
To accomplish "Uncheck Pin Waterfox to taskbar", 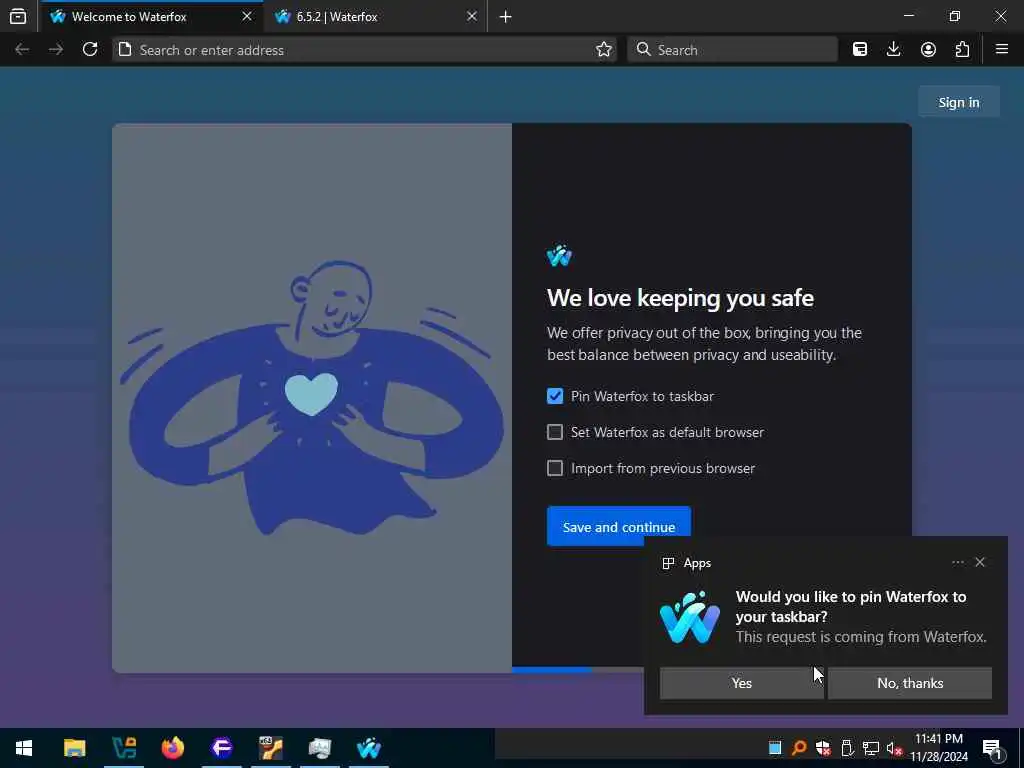I will (554, 396).
